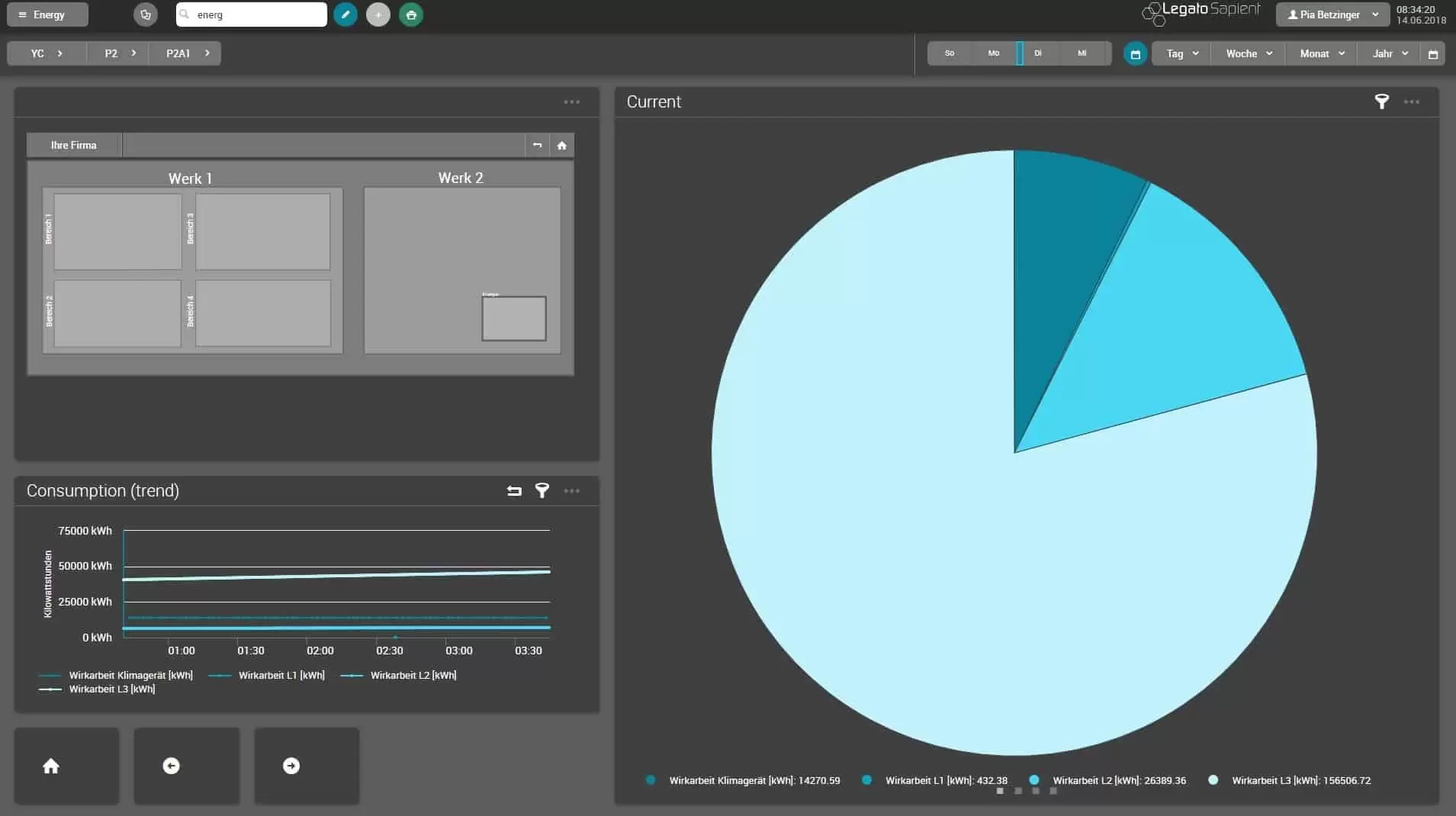The width and height of the screenshot is (1456, 816).
Task: Open the Consumption trend three-dot menu
Action: pyautogui.click(x=572, y=490)
